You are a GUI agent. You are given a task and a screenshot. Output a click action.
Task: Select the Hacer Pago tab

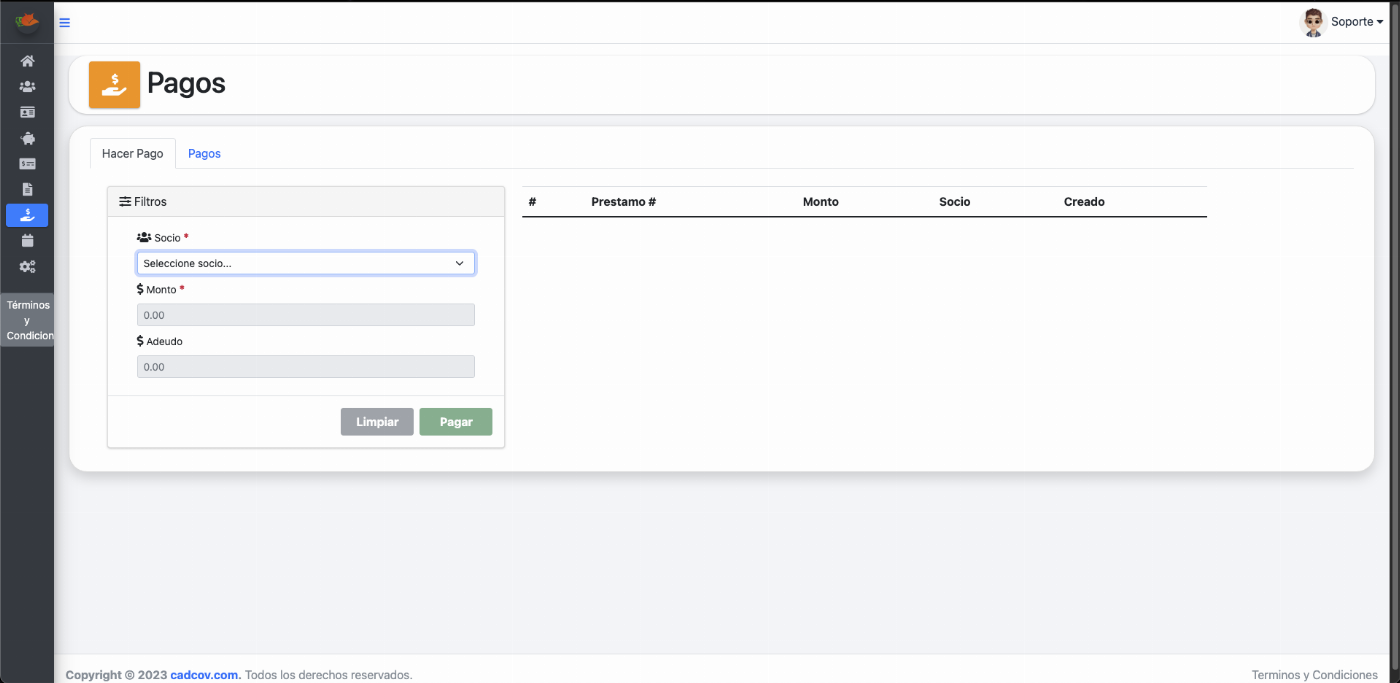pos(132,154)
